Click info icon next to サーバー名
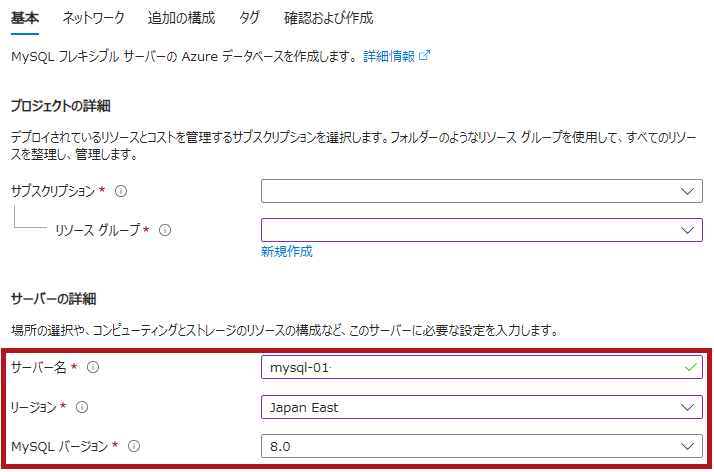714x472 pixels. tap(93, 368)
